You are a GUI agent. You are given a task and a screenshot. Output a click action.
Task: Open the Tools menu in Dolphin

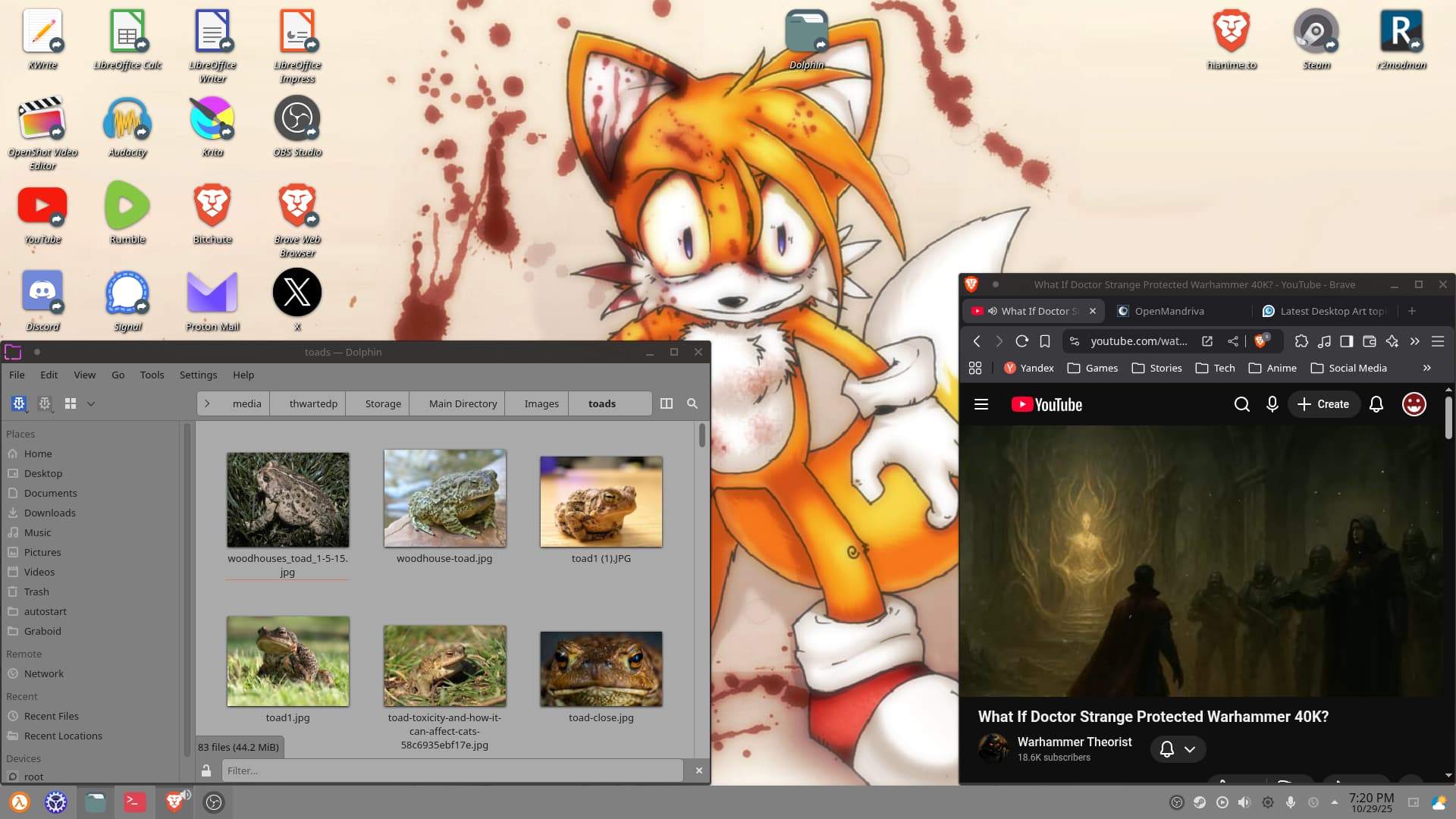pyautogui.click(x=152, y=375)
